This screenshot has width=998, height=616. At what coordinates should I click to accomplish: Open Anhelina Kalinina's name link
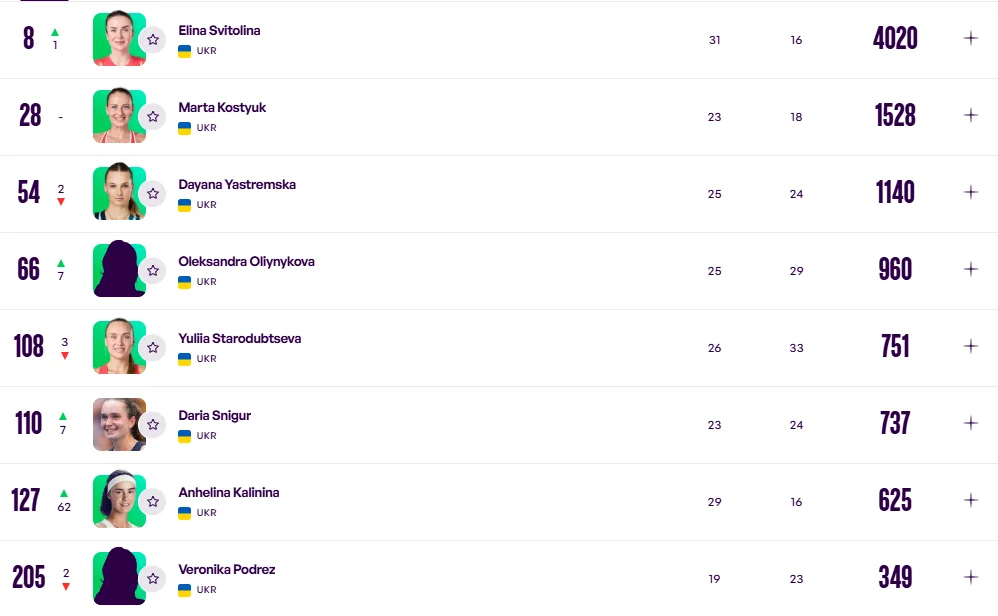(228, 493)
